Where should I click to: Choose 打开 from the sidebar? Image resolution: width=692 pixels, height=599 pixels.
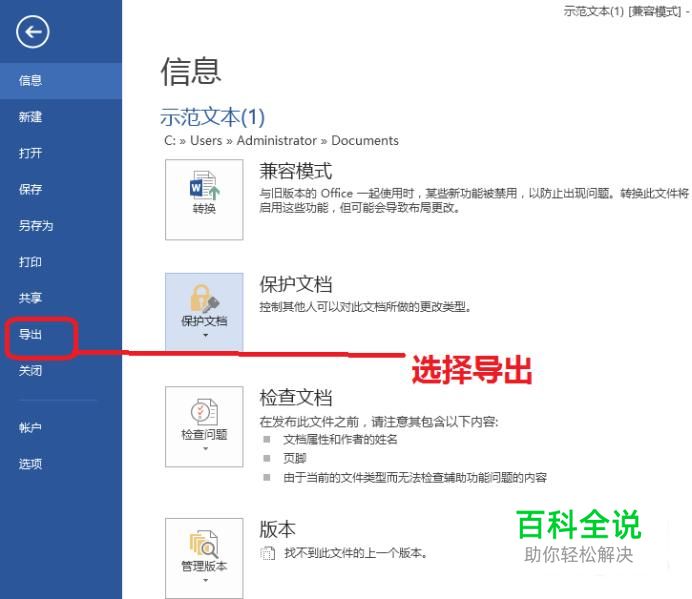pyautogui.click(x=30, y=153)
